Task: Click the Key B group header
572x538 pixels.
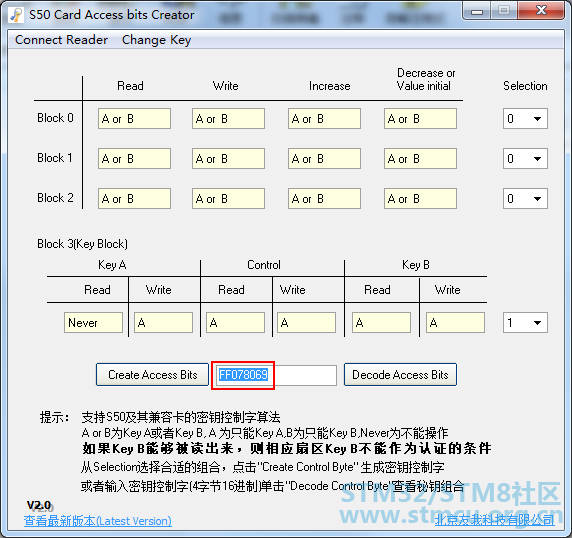Action: (x=416, y=265)
